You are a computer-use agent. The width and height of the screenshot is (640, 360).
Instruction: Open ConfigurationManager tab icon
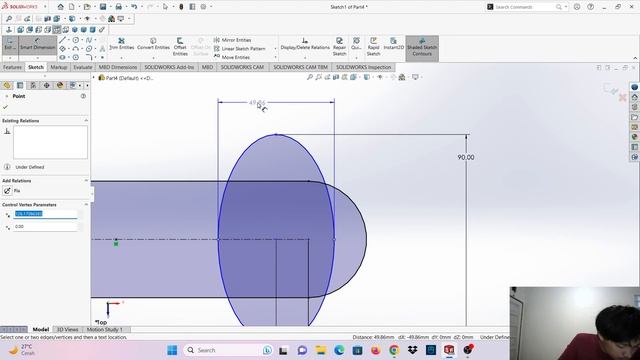(33, 85)
